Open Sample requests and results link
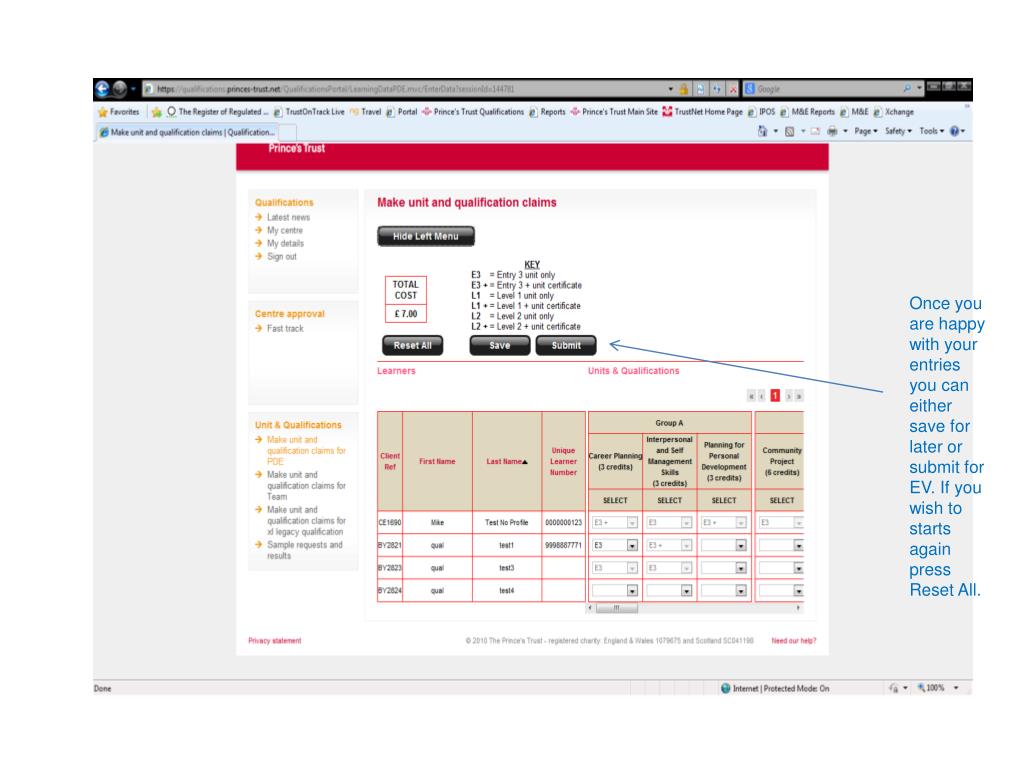This screenshot has width=1024, height=768. (x=304, y=550)
